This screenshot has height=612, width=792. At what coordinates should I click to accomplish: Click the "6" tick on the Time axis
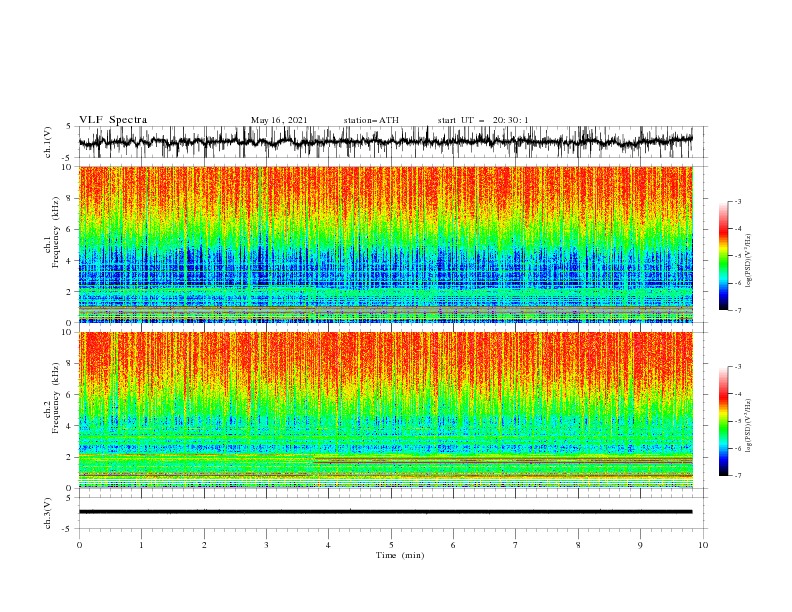coord(454,545)
